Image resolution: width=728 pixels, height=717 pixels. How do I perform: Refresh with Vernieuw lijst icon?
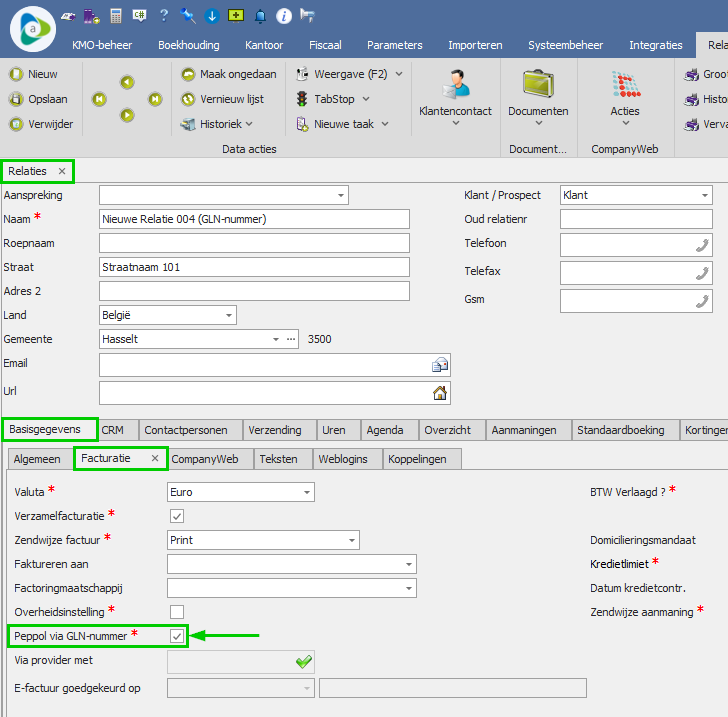(188, 99)
